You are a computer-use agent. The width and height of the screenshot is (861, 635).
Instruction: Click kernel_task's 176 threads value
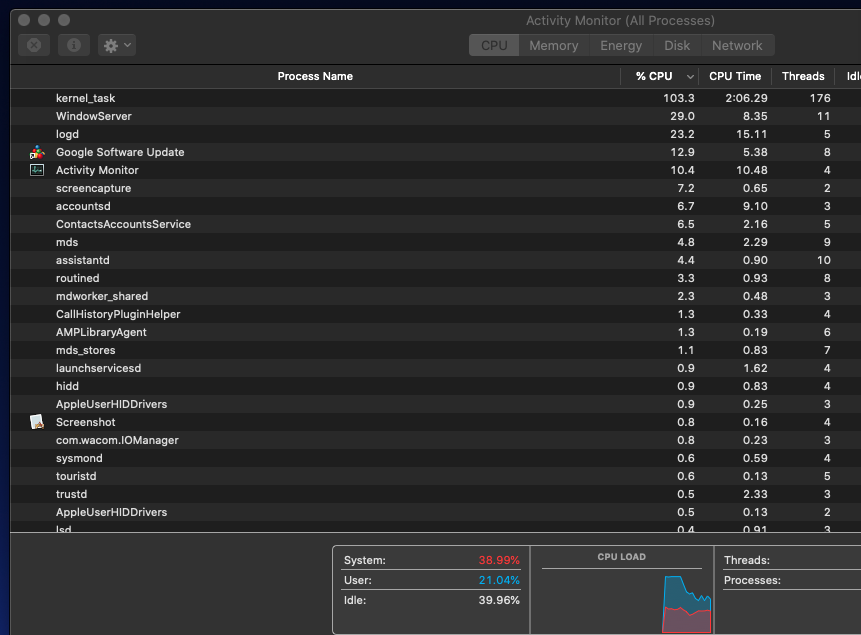point(820,98)
